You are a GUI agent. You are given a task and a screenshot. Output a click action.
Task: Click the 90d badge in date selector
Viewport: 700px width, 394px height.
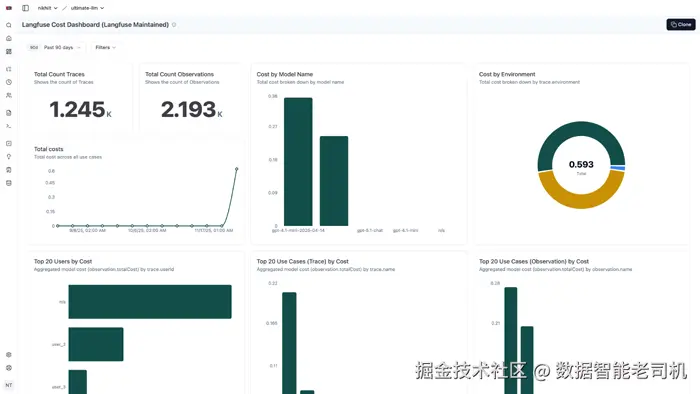tap(34, 47)
